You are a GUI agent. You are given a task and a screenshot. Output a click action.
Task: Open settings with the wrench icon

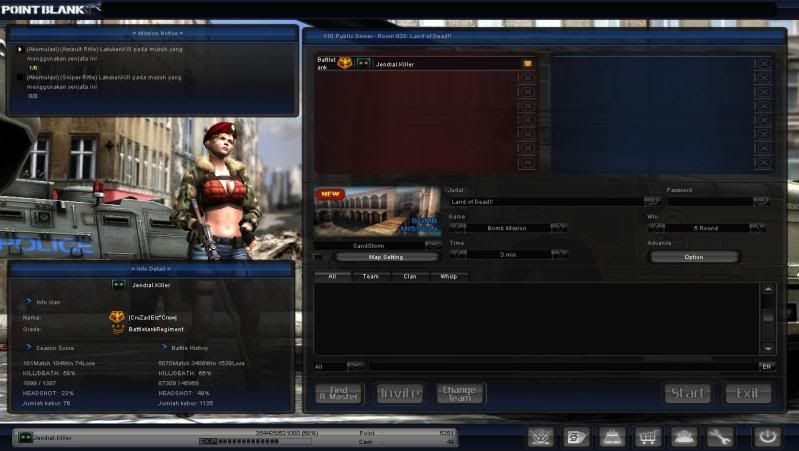coord(719,437)
